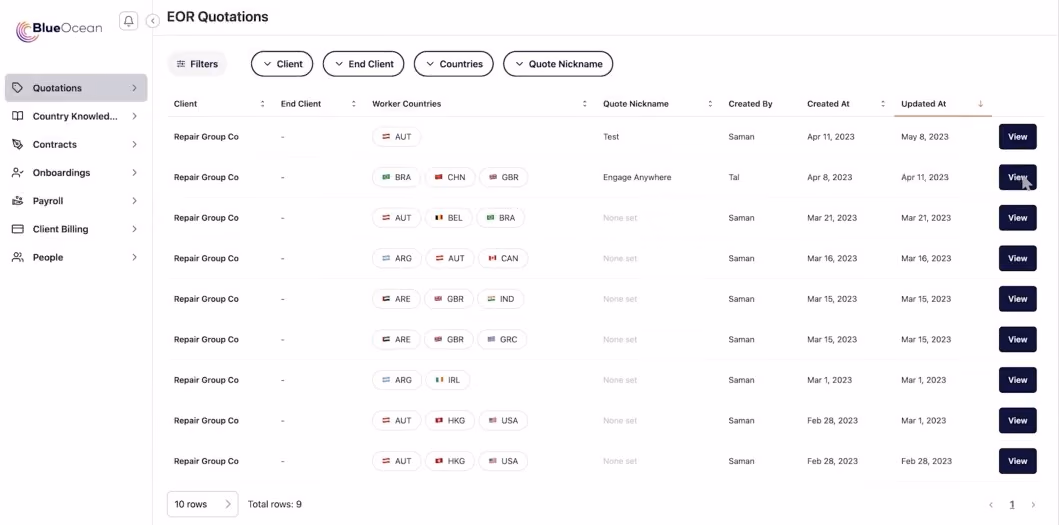Screen dimensions: 1059x525
Task: Collapse sidebar with the arrow button
Action: tap(153, 21)
